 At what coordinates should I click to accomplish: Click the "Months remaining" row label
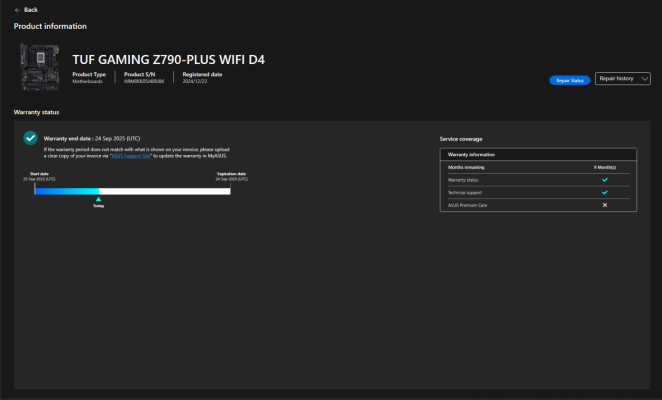click(x=466, y=167)
